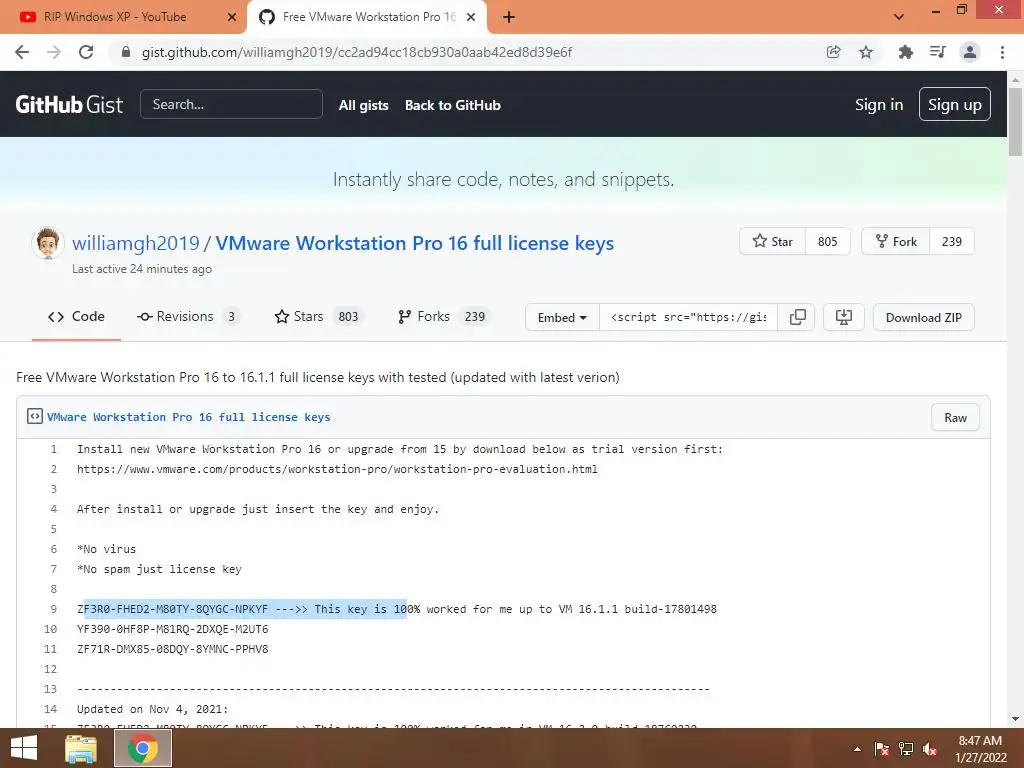Click key ZF71R-DMX85-08DQY-8YMNC-PPHV8
Screen dimensions: 1024x768
172,649
